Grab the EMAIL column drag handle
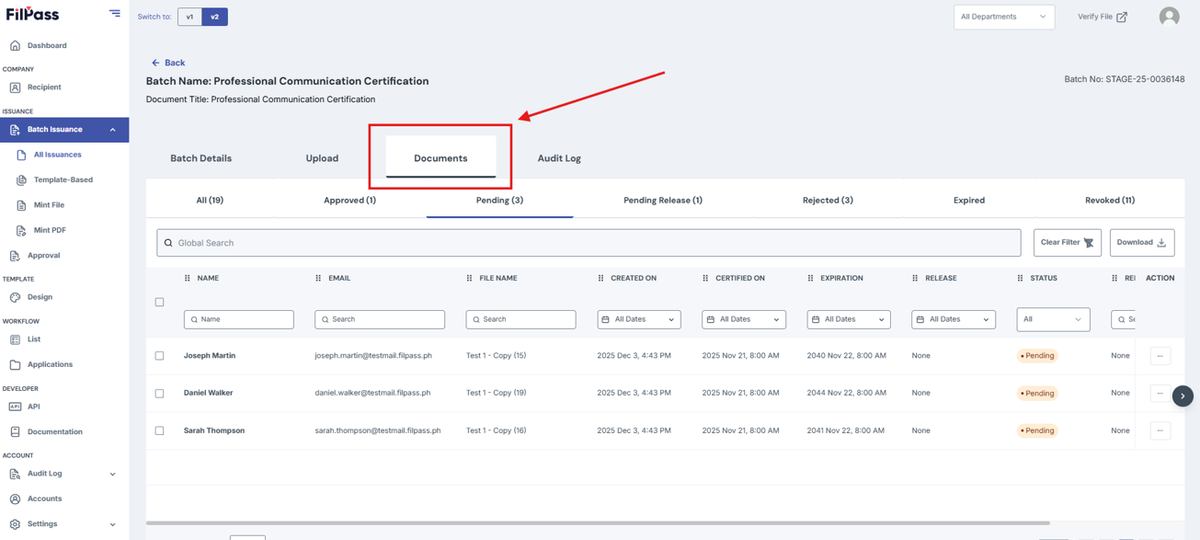1200x540 pixels. coord(319,278)
